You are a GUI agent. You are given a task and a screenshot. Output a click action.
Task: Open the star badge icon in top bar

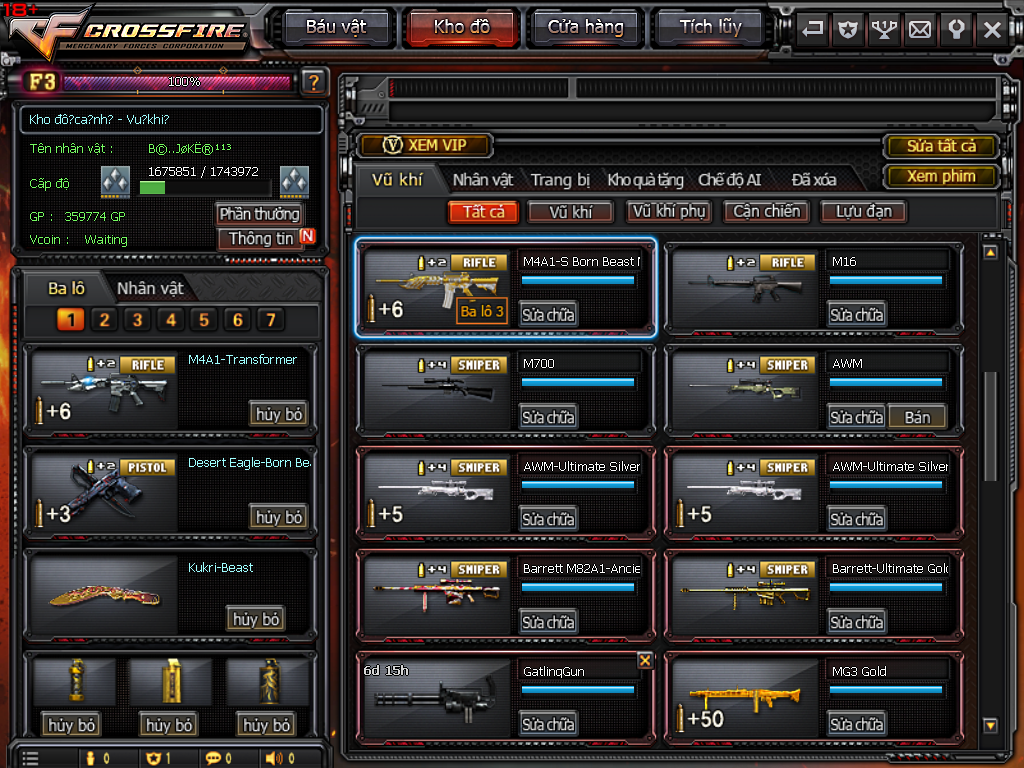[848, 29]
